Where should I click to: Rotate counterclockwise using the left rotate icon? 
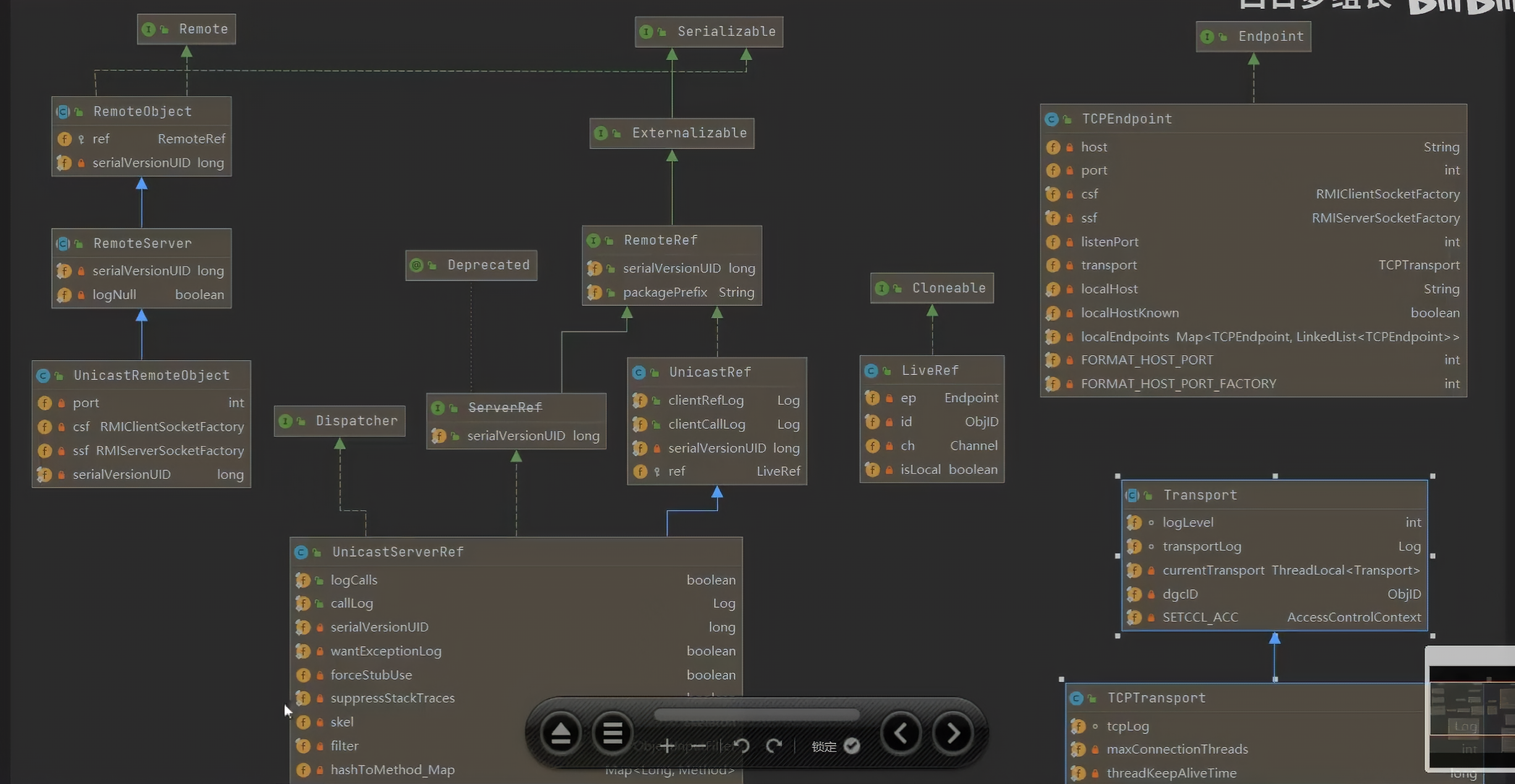click(742, 746)
